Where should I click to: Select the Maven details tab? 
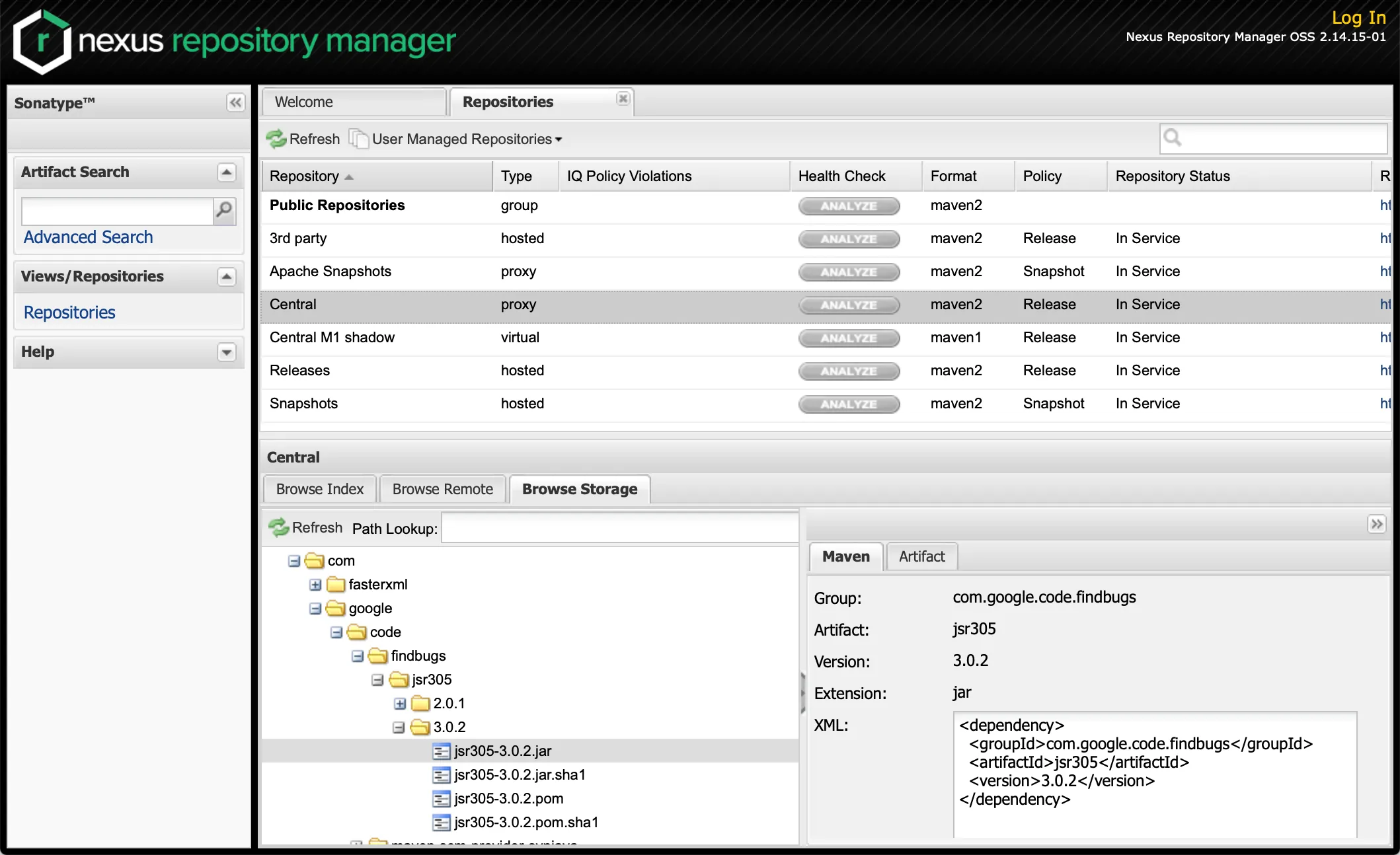(x=846, y=556)
